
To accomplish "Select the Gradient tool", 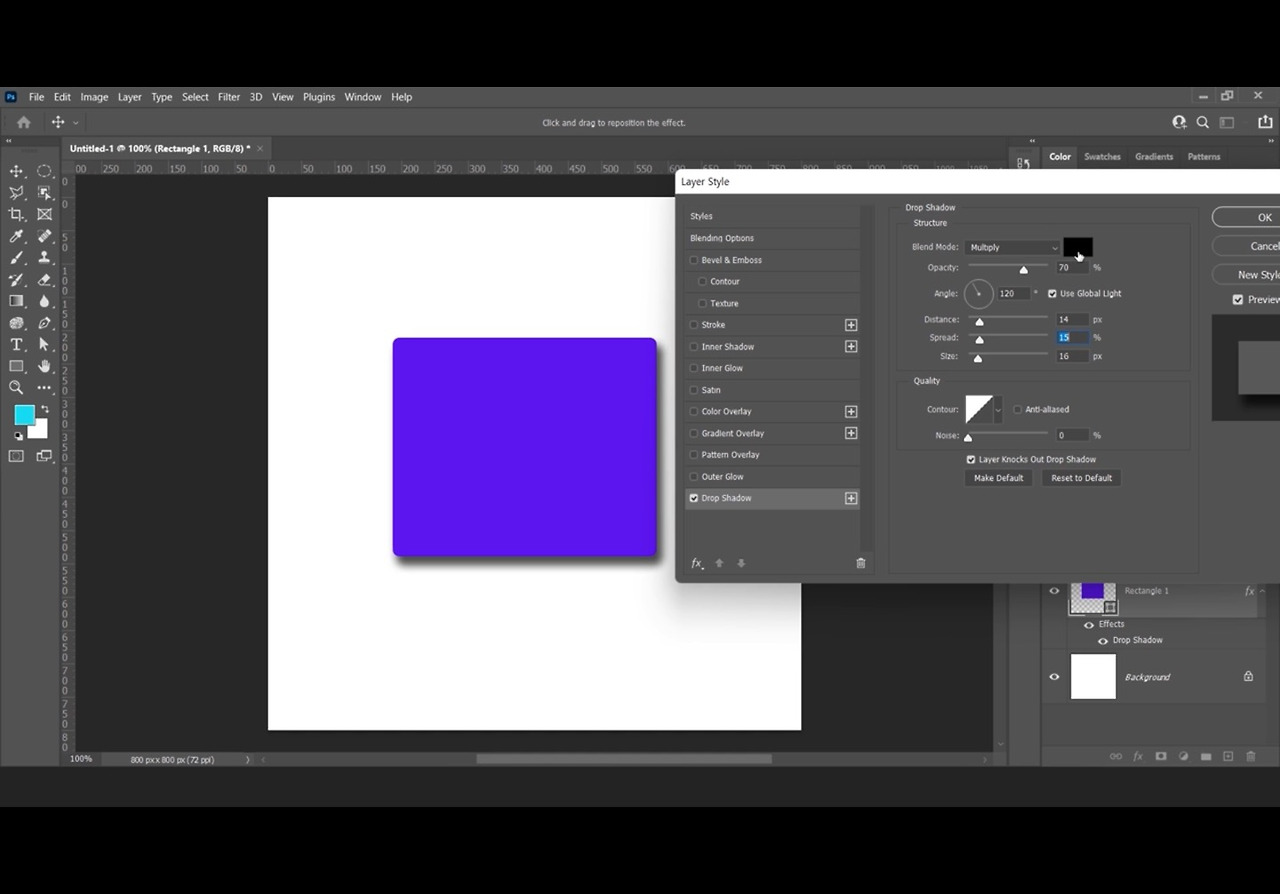I will pyautogui.click(x=16, y=301).
